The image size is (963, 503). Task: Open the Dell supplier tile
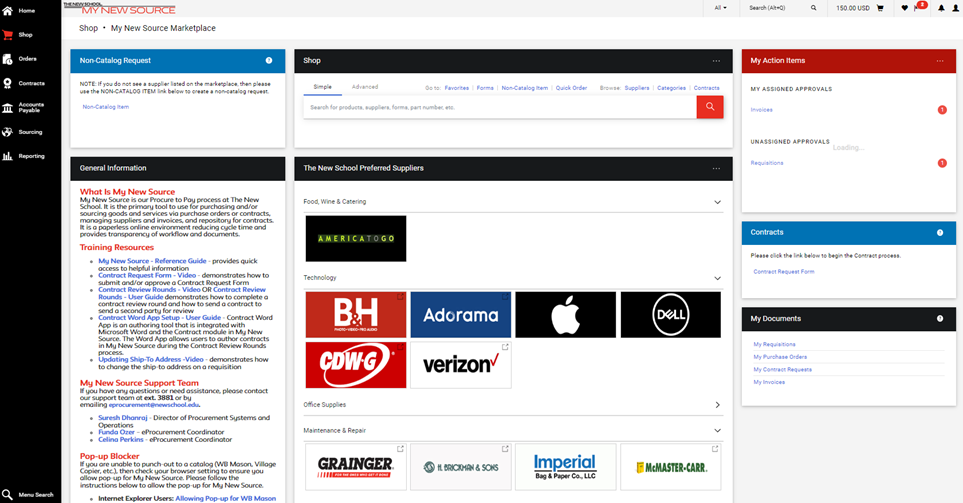(x=671, y=314)
